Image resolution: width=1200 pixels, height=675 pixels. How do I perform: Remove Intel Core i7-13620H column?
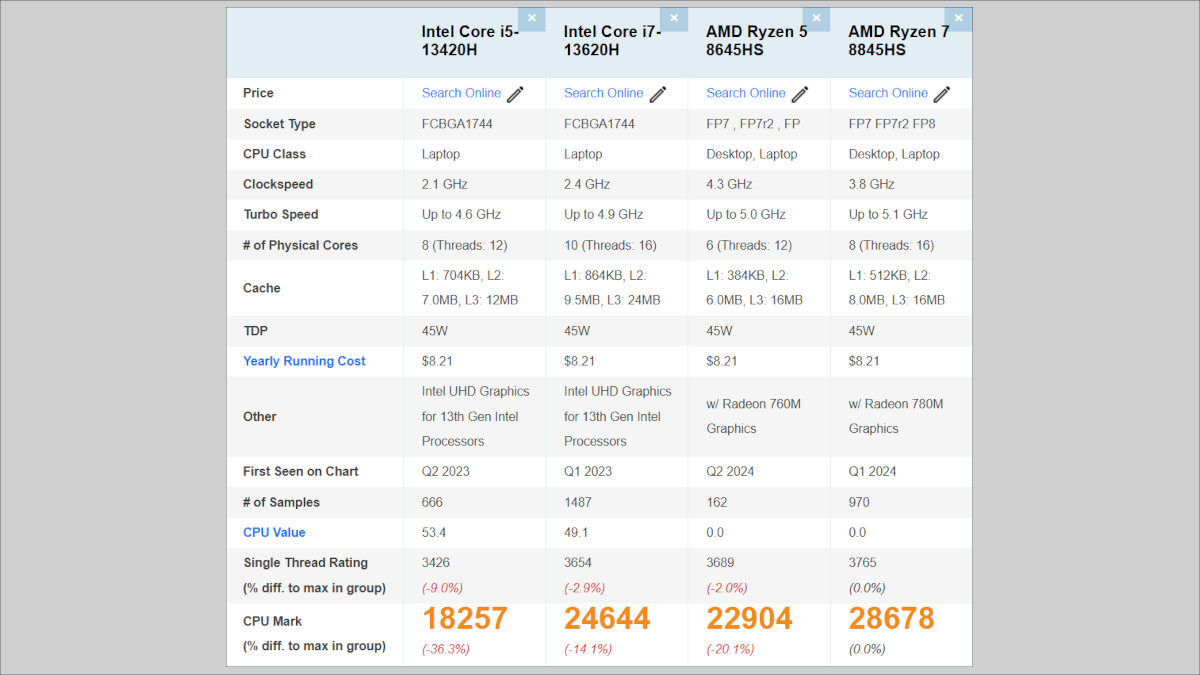[x=674, y=18]
